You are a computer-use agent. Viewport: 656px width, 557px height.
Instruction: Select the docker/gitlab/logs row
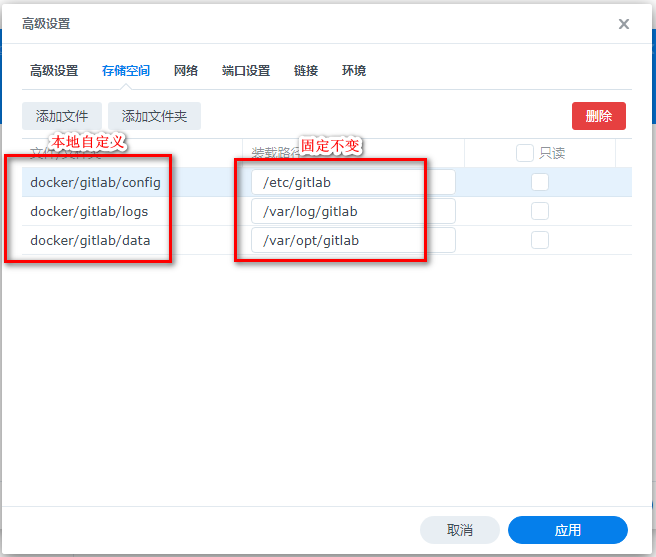[327, 211]
